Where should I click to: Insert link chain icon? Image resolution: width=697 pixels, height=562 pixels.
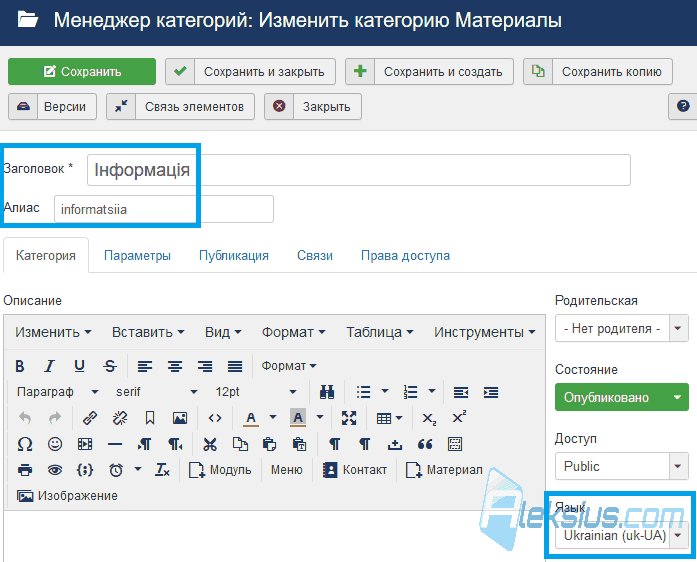90,418
